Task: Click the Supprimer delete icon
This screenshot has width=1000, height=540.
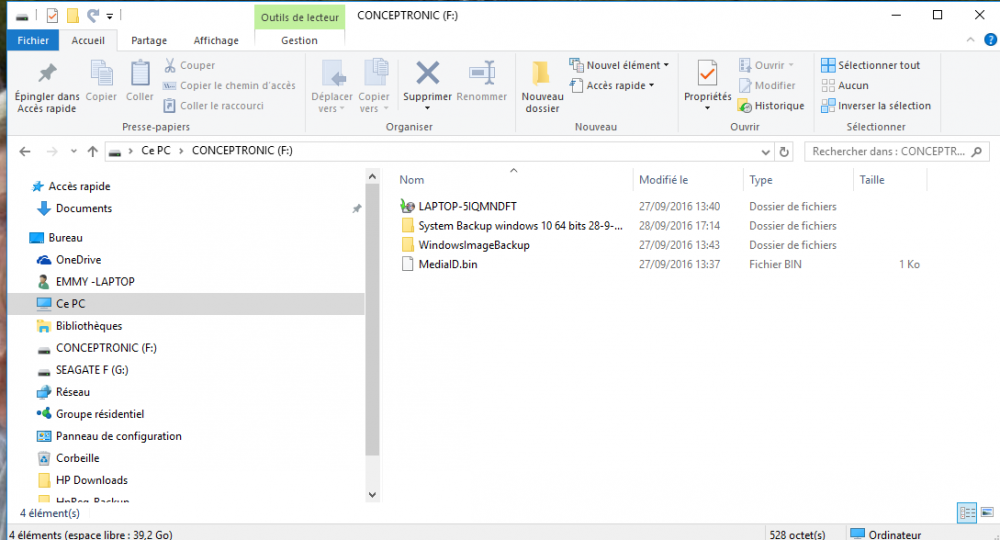Action: click(427, 74)
